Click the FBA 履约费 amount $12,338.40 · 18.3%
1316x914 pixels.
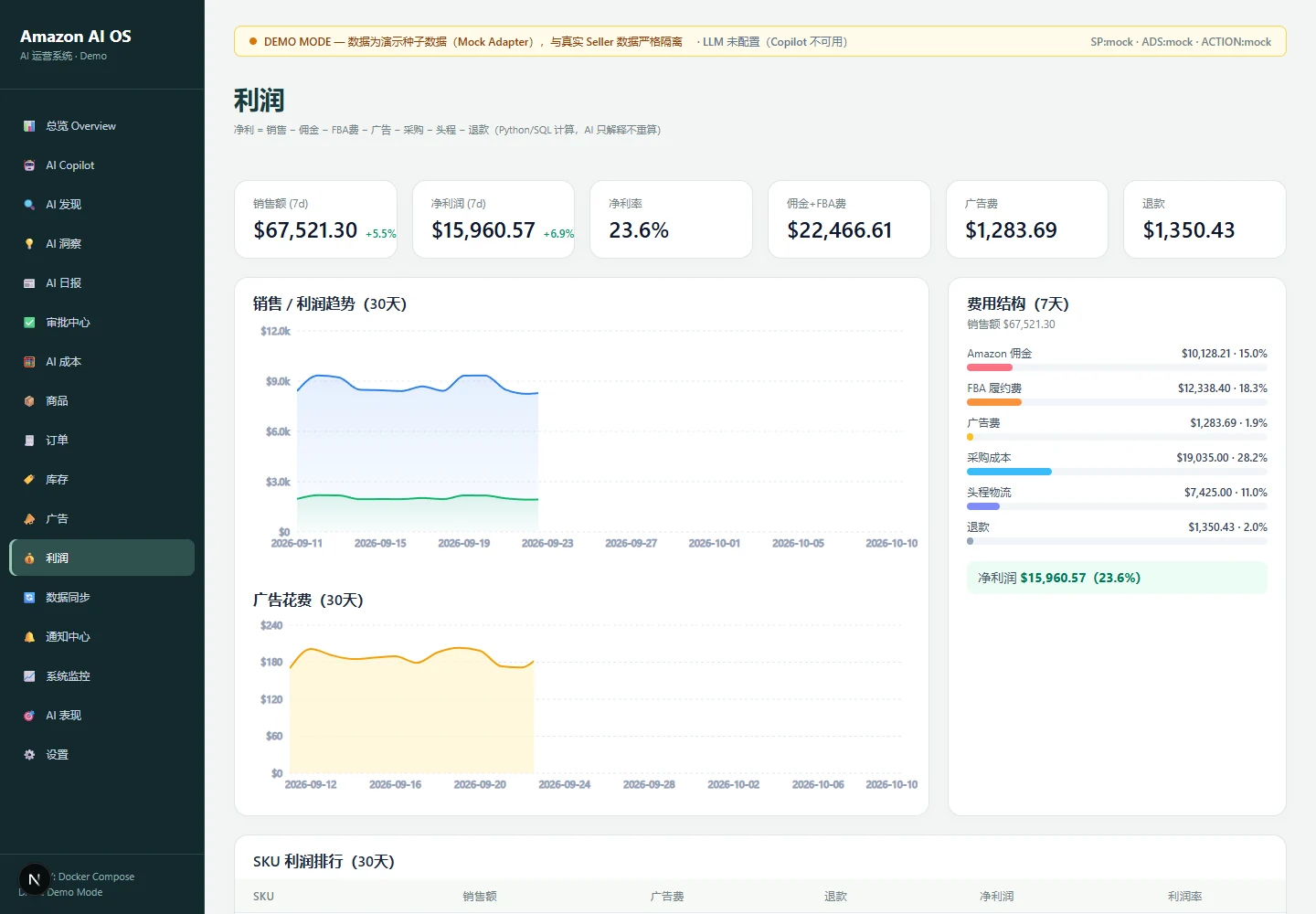tap(1223, 388)
